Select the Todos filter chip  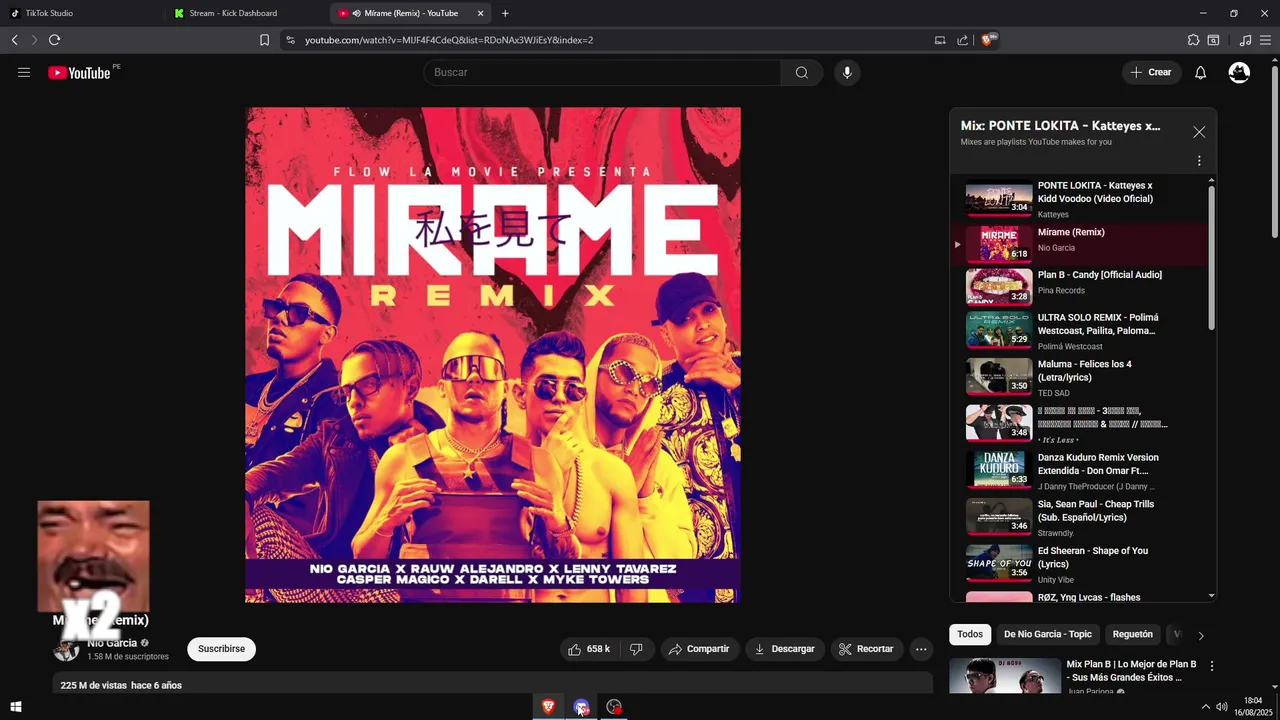970,634
